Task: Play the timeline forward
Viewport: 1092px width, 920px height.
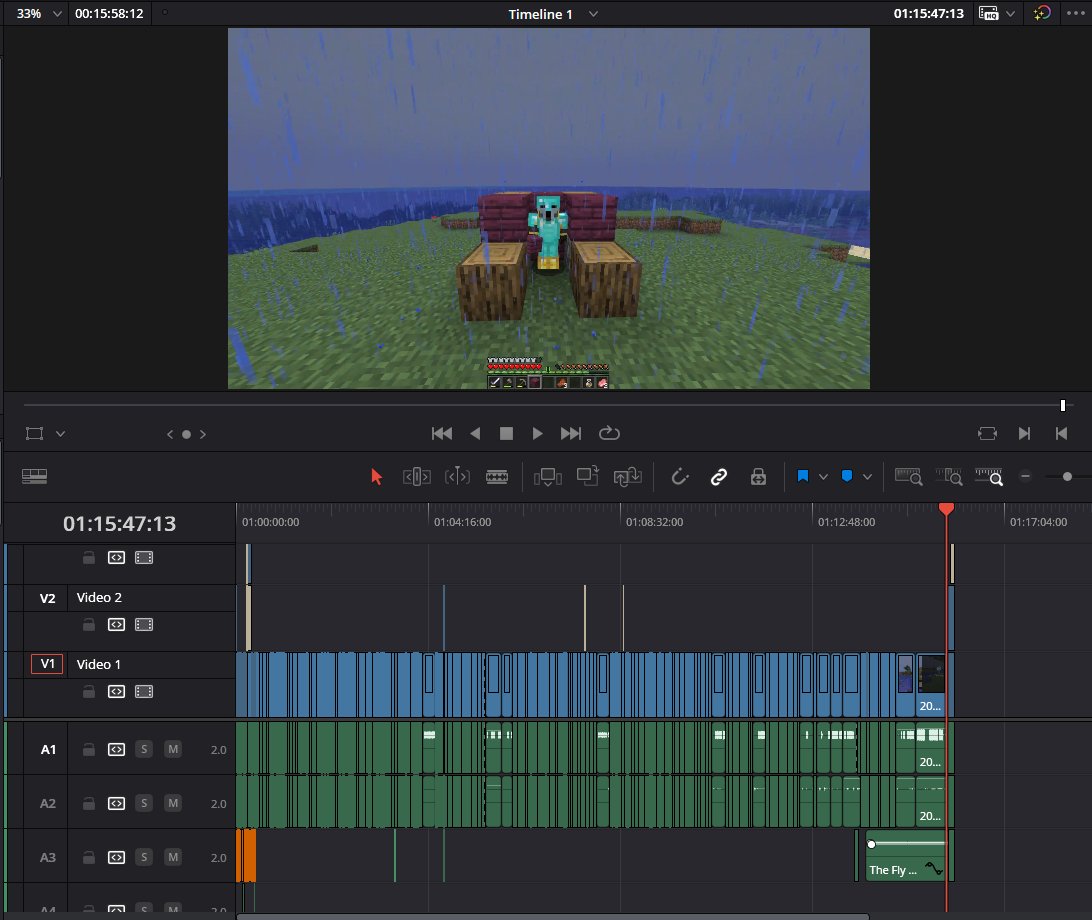Action: (x=537, y=433)
